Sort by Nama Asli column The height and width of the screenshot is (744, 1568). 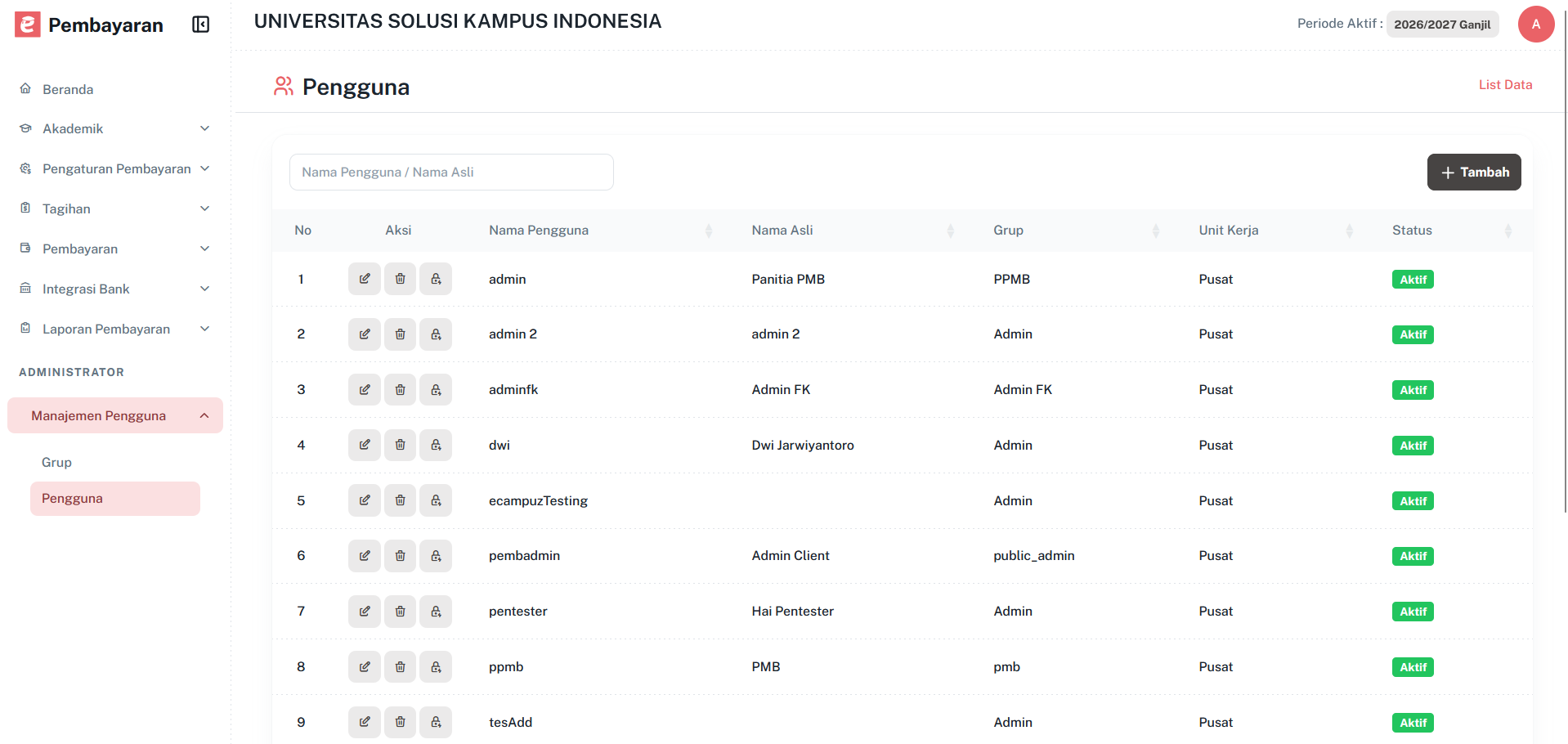[950, 231]
